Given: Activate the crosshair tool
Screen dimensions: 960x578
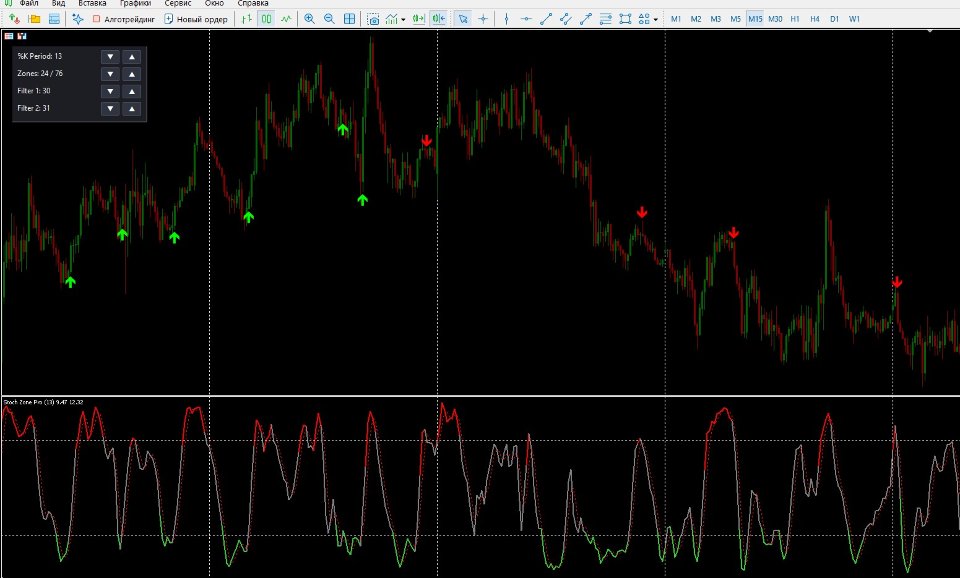Looking at the screenshot, I should [483, 19].
